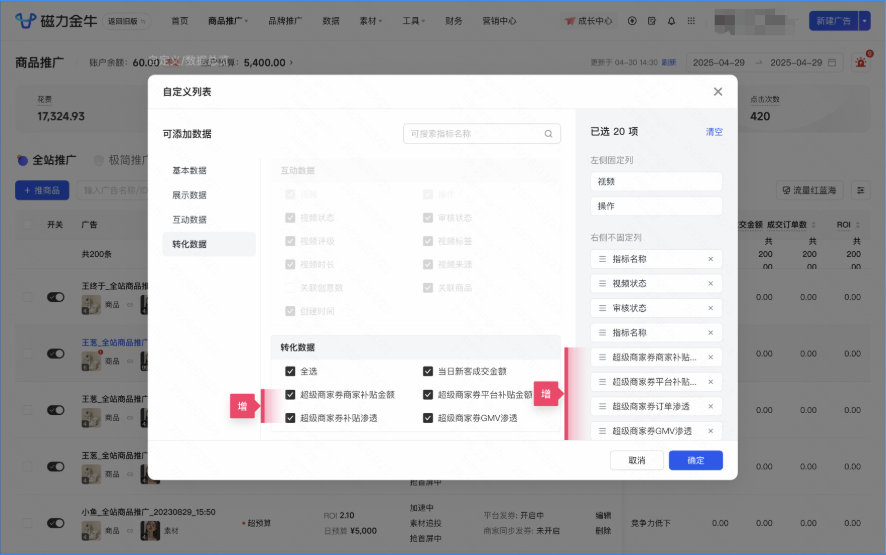Toggle the 创建时间 checkbox
Screen dimensions: 886x555
tap(290, 311)
